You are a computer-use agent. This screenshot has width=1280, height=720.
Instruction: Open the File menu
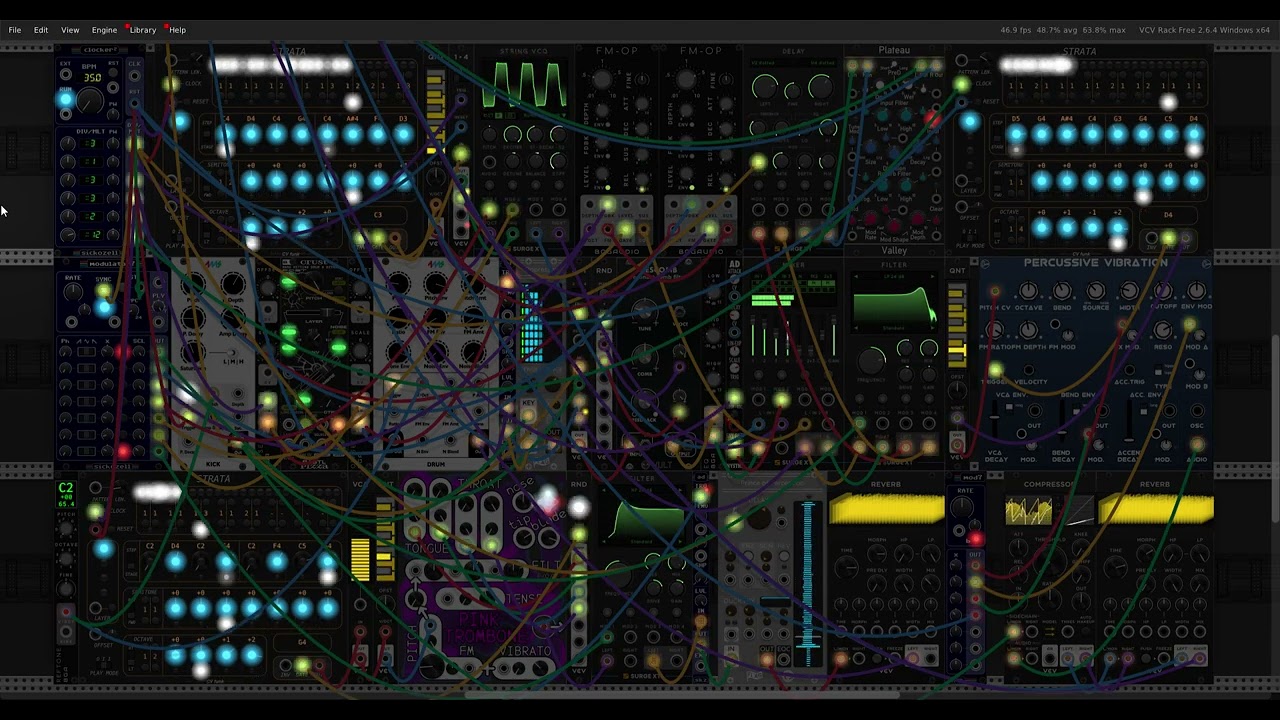(x=15, y=30)
